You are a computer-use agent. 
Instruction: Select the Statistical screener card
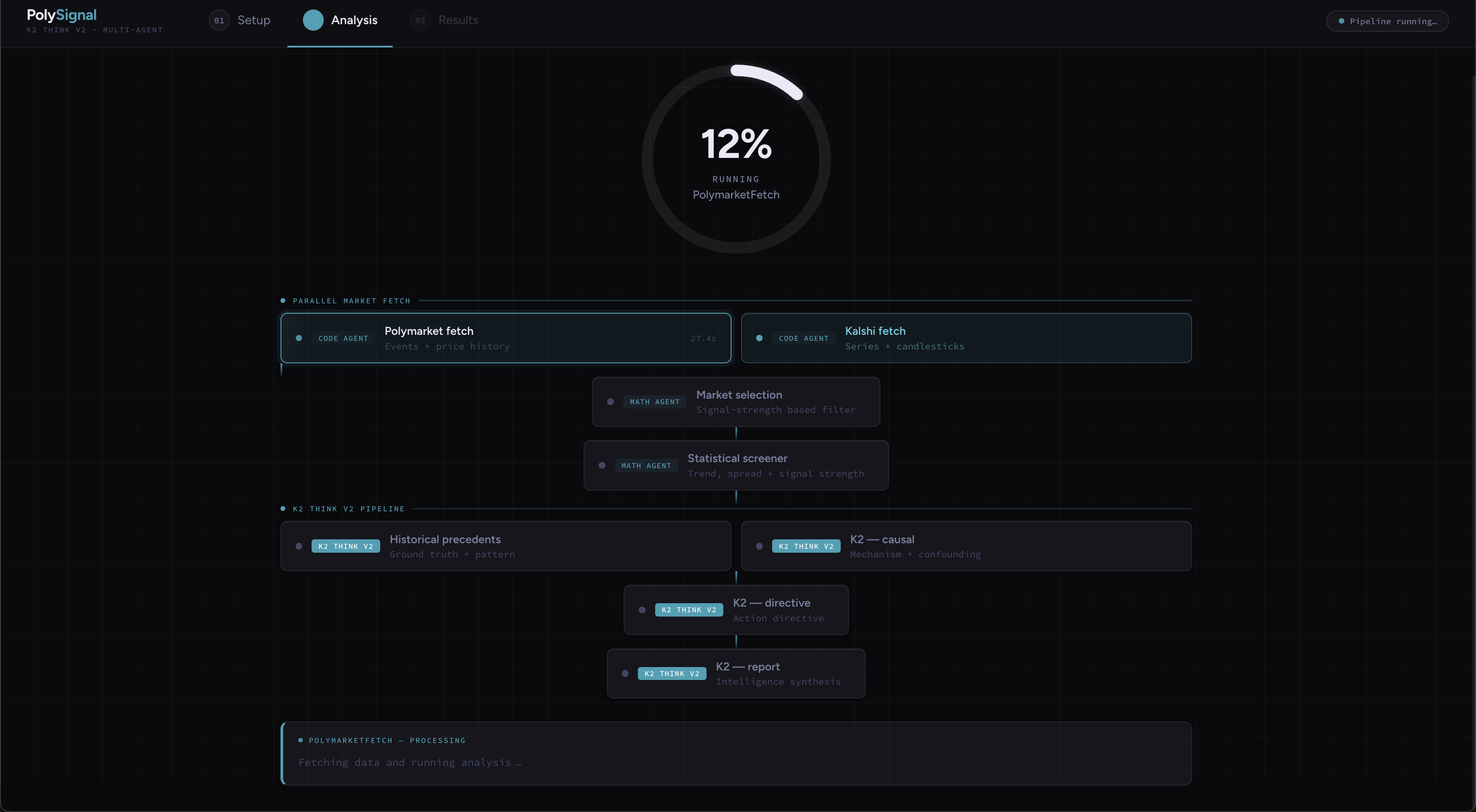[736, 465]
